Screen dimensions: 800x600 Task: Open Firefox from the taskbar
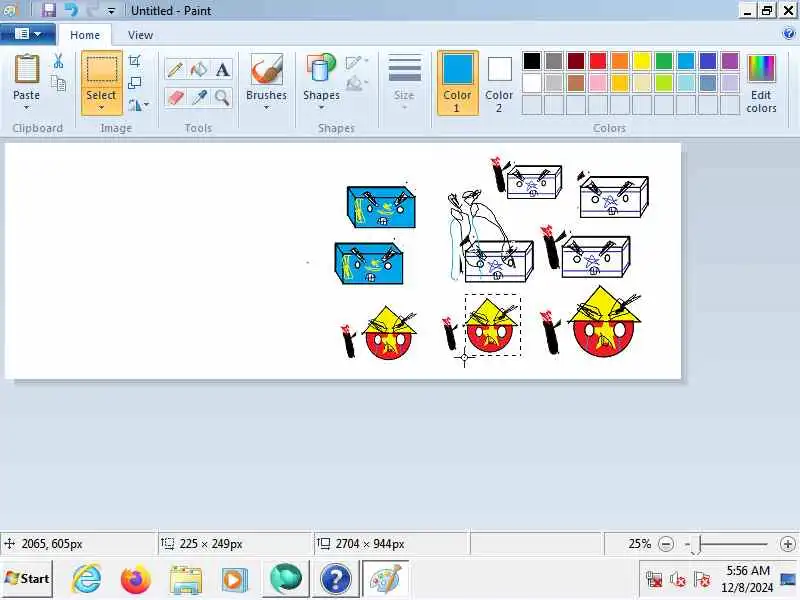tap(136, 579)
